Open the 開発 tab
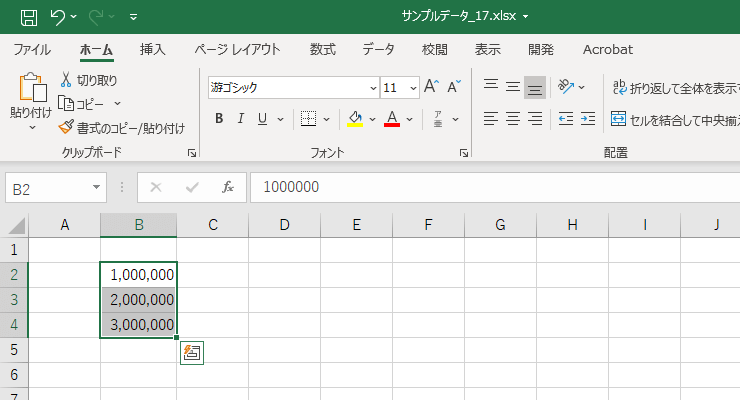 (x=541, y=50)
